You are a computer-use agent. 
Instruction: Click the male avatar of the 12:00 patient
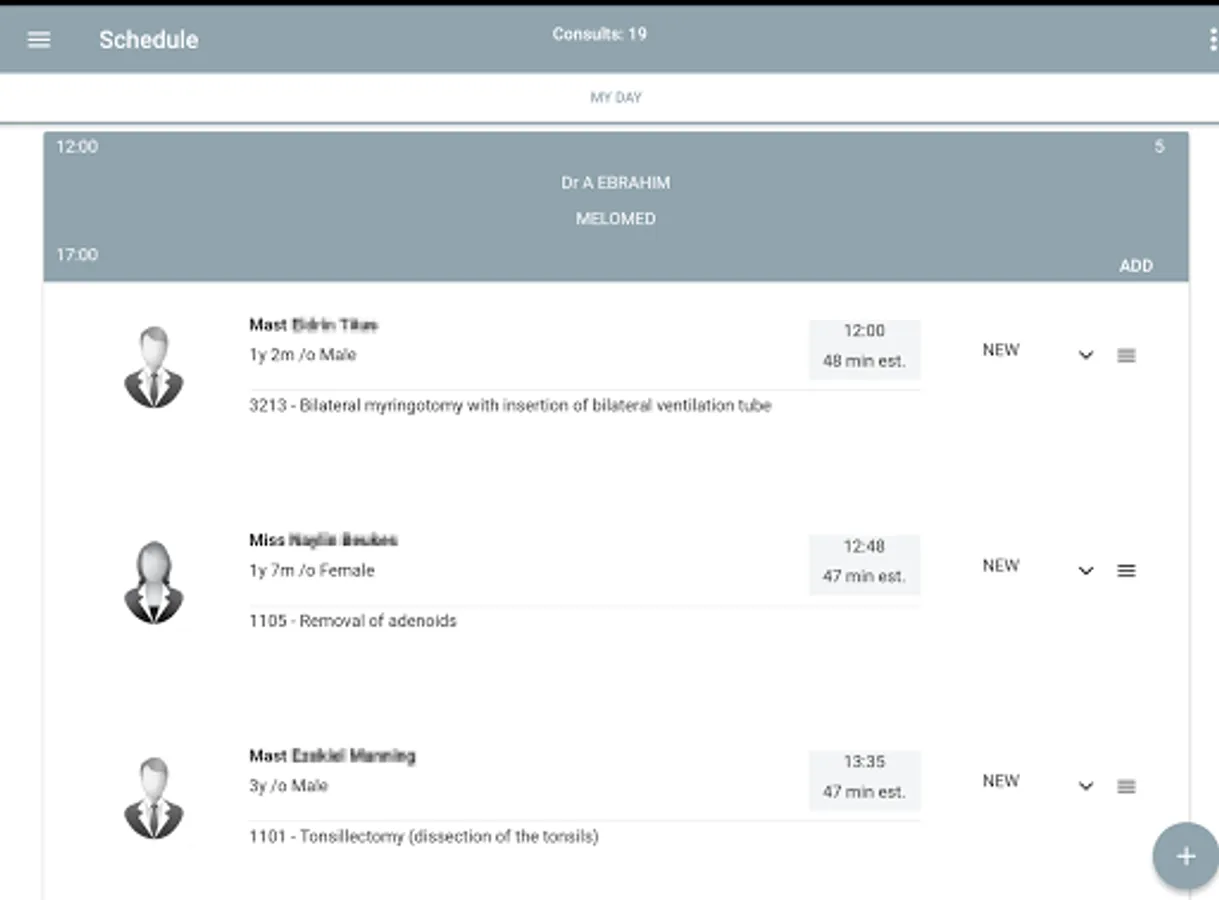click(x=153, y=367)
